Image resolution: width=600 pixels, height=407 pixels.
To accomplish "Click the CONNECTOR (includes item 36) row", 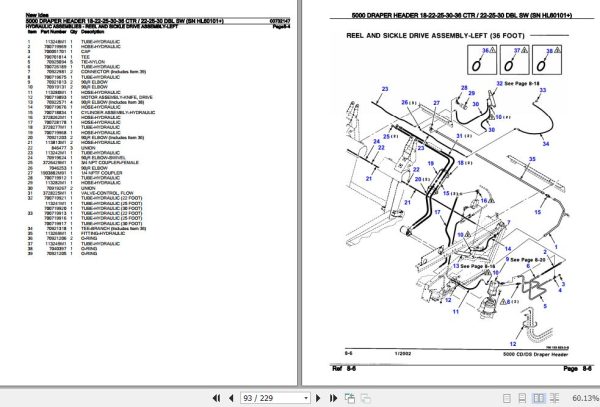I will coord(86,72).
